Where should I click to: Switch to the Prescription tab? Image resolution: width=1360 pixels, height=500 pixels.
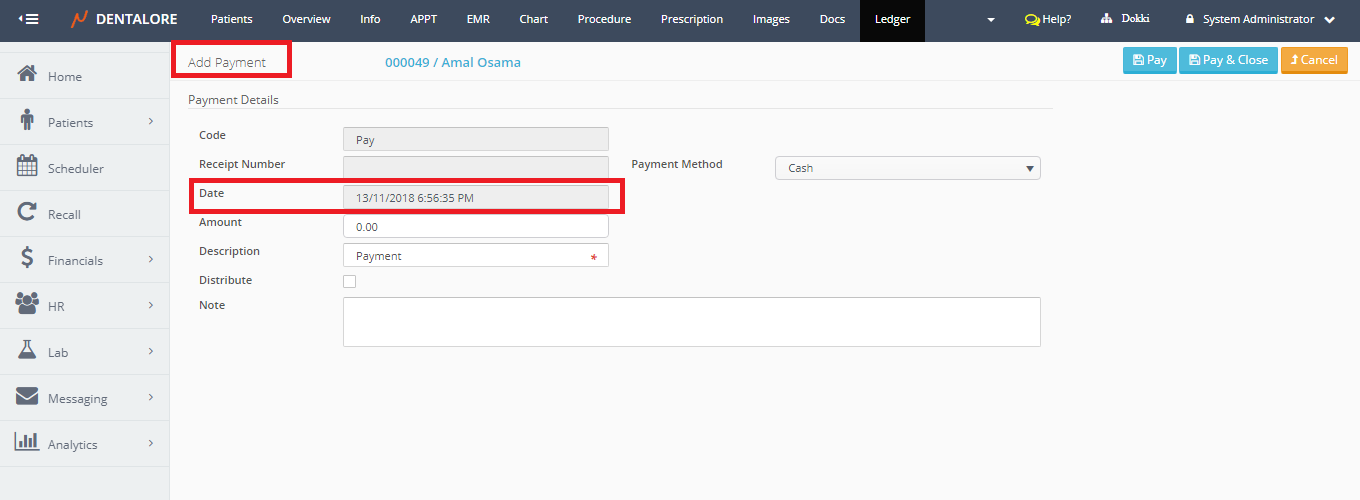tap(691, 19)
